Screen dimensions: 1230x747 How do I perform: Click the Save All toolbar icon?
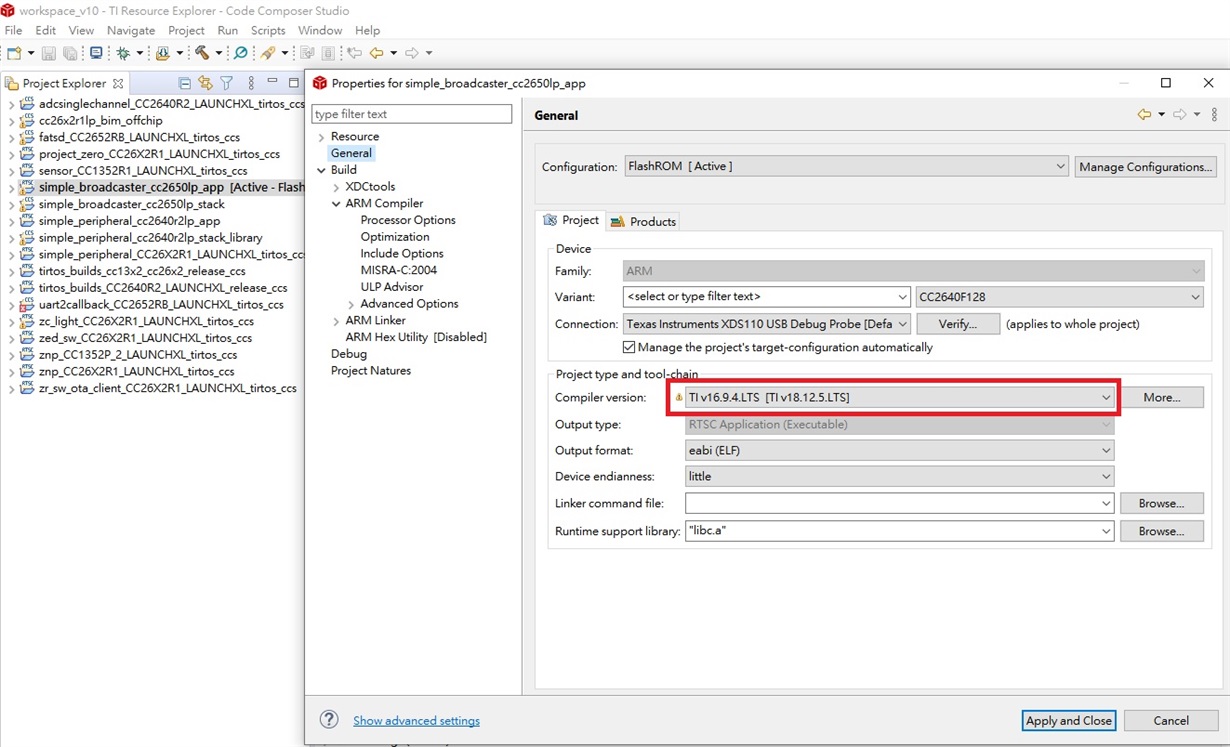click(x=70, y=53)
